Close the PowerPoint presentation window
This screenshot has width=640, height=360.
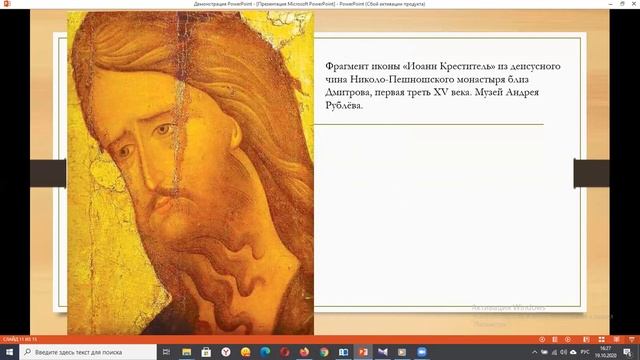[x=634, y=4]
